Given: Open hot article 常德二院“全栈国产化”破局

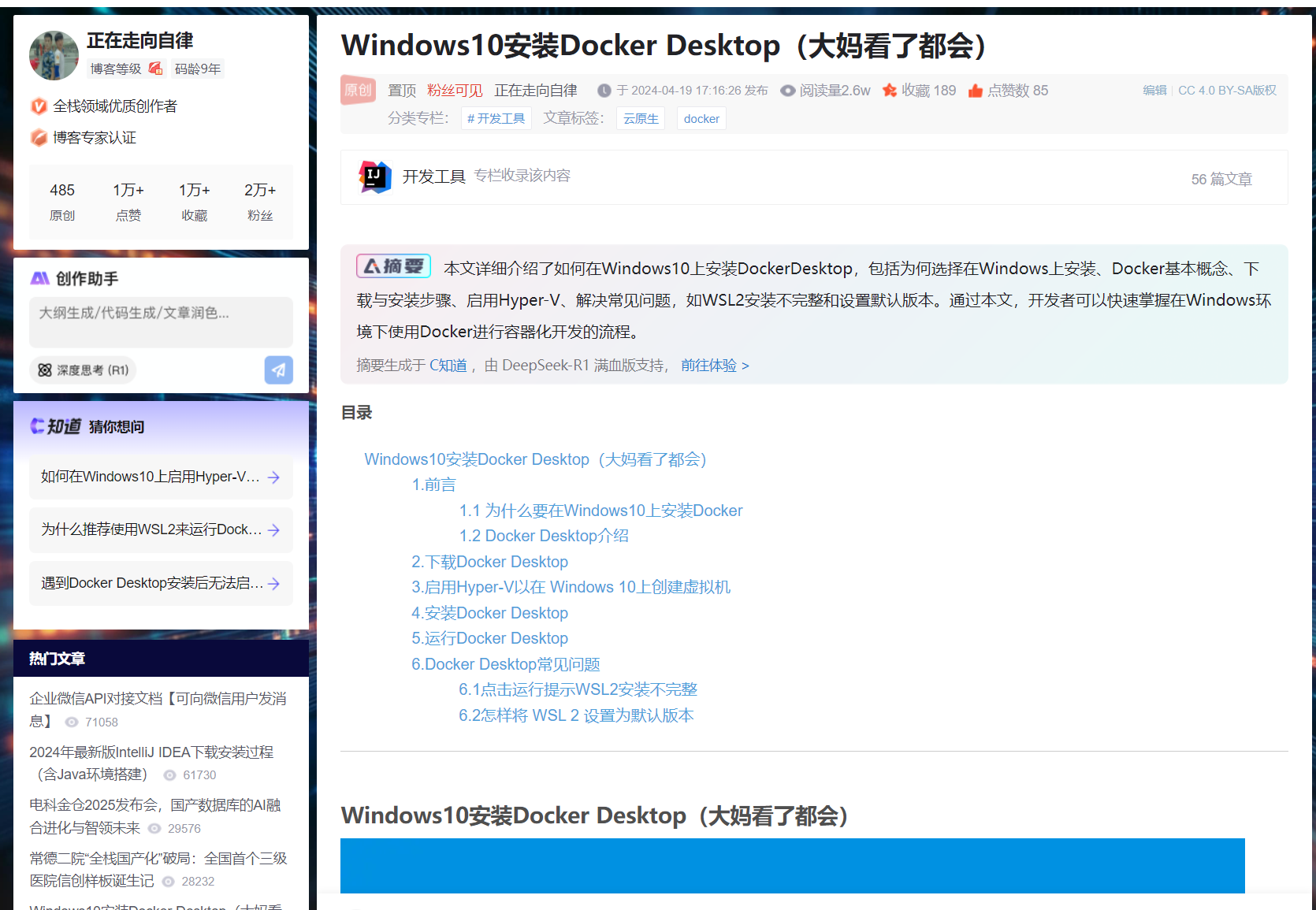Looking at the screenshot, I should coord(158,869).
